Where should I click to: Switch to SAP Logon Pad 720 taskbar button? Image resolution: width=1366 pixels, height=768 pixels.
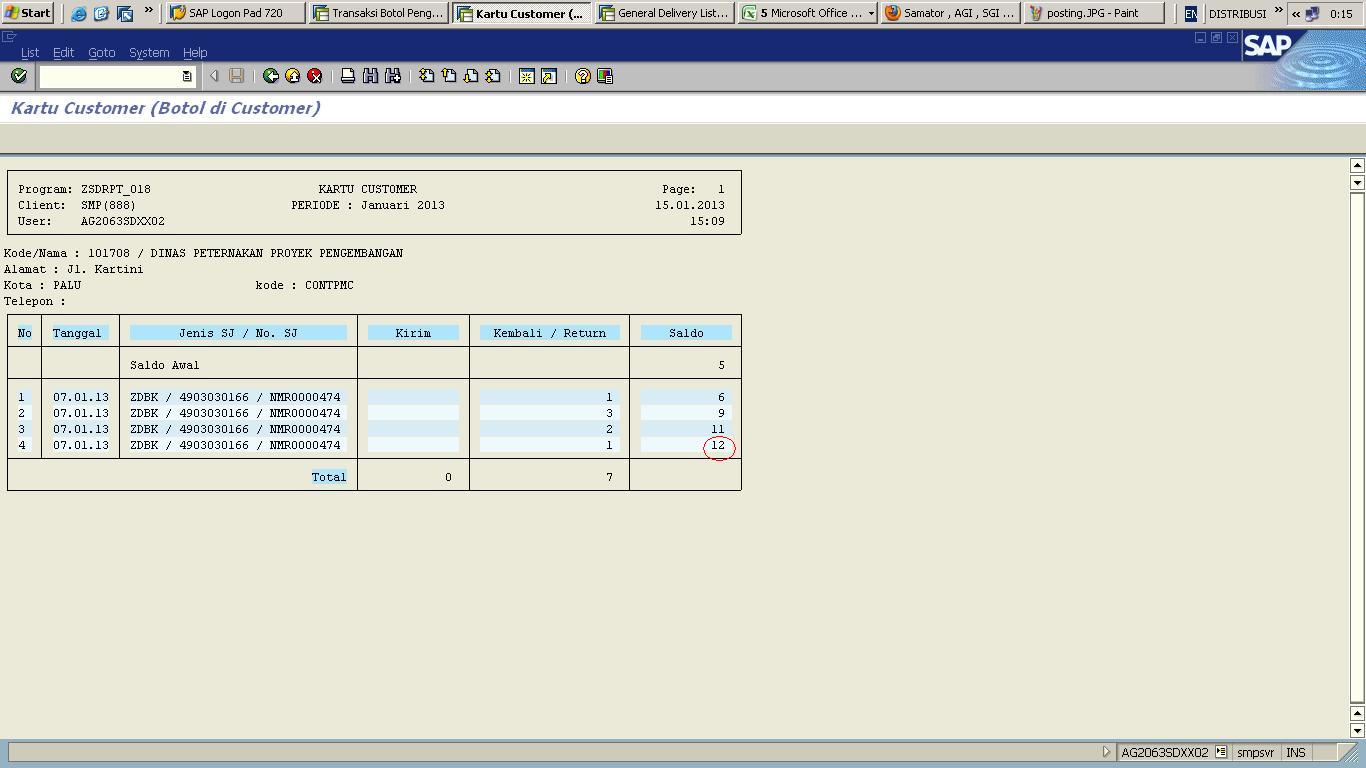[236, 13]
